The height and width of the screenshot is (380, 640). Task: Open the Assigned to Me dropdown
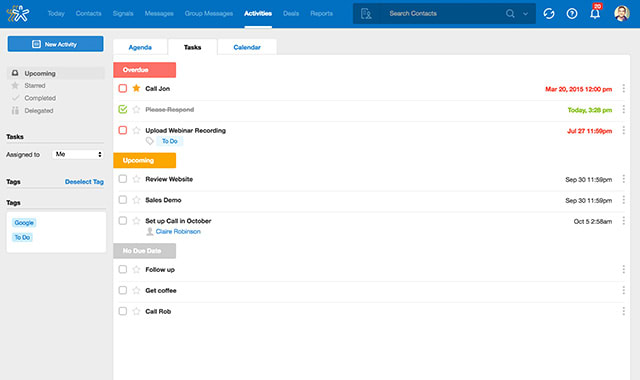[x=78, y=154]
